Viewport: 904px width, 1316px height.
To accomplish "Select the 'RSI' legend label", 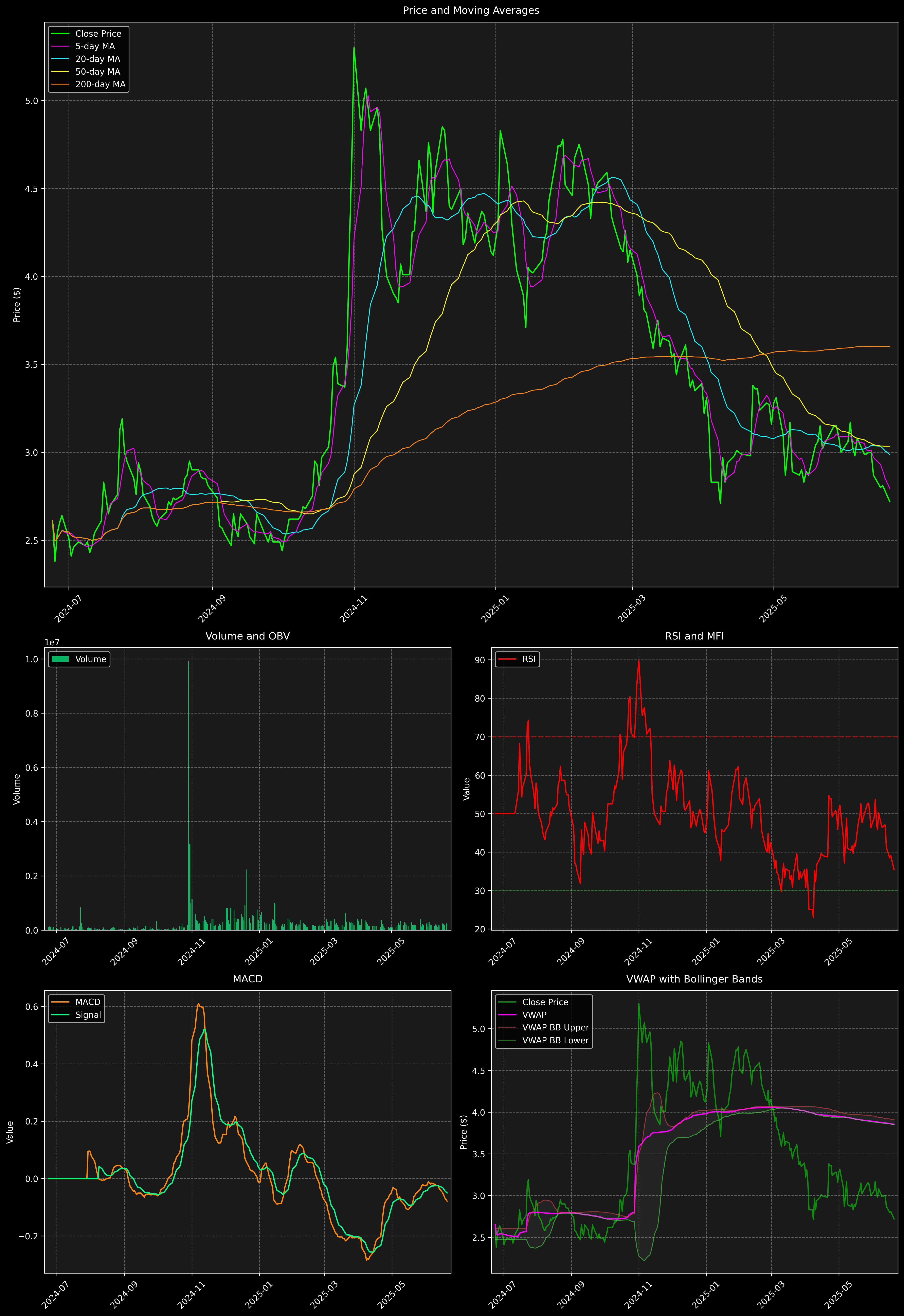I will [x=529, y=659].
